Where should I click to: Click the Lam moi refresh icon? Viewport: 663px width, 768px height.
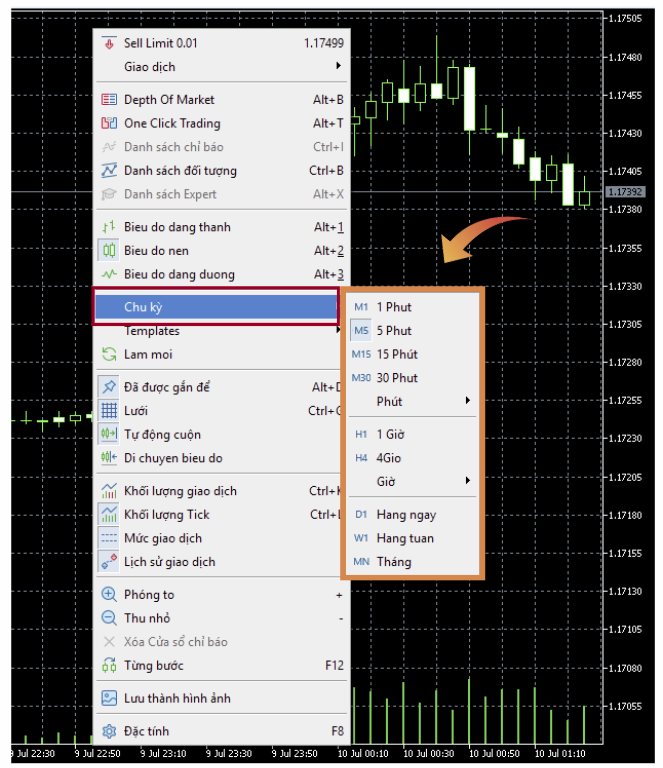coord(109,355)
